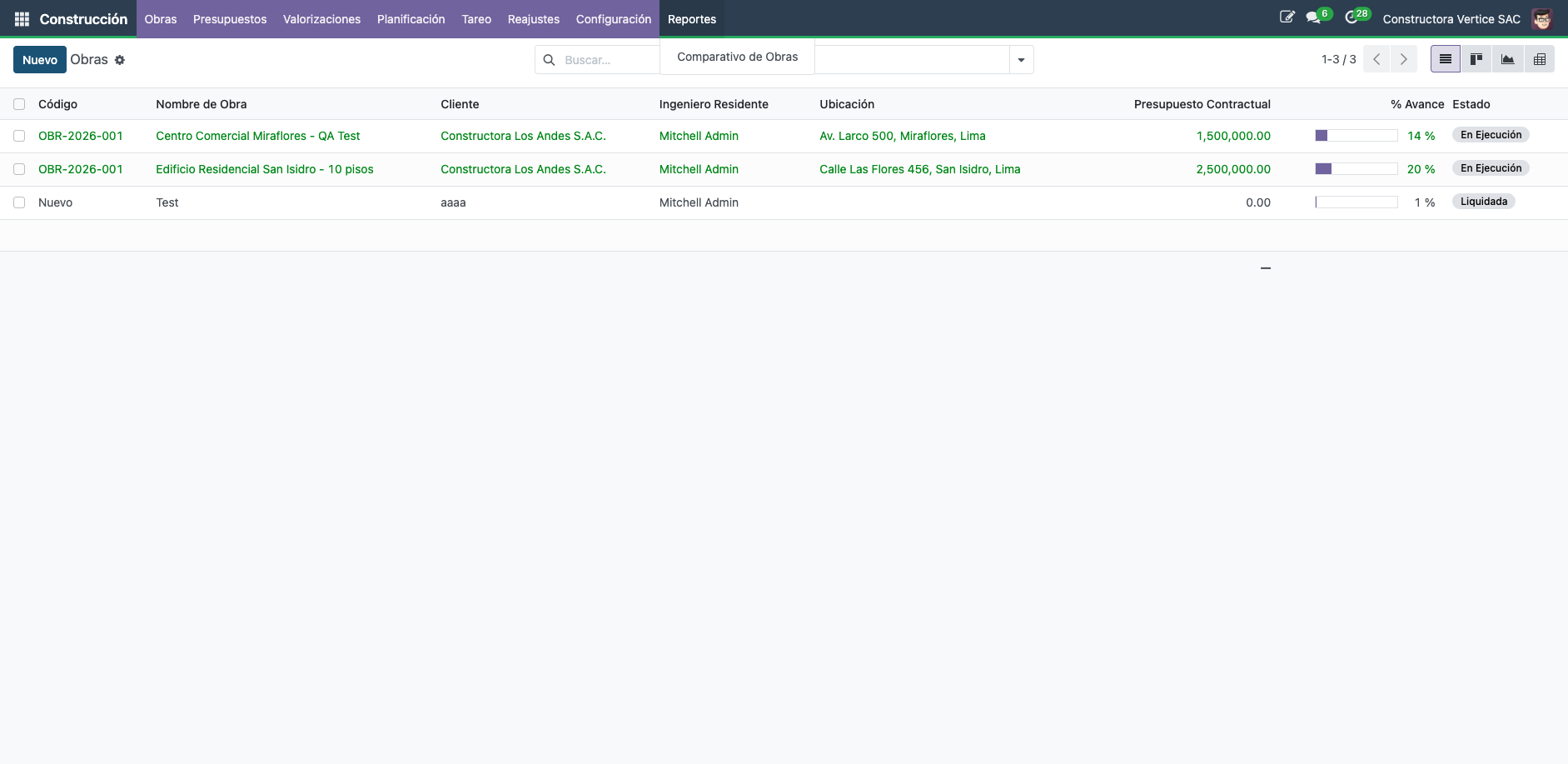Sort by Nombre de Obra column
This screenshot has height=764, width=1568.
pos(201,104)
